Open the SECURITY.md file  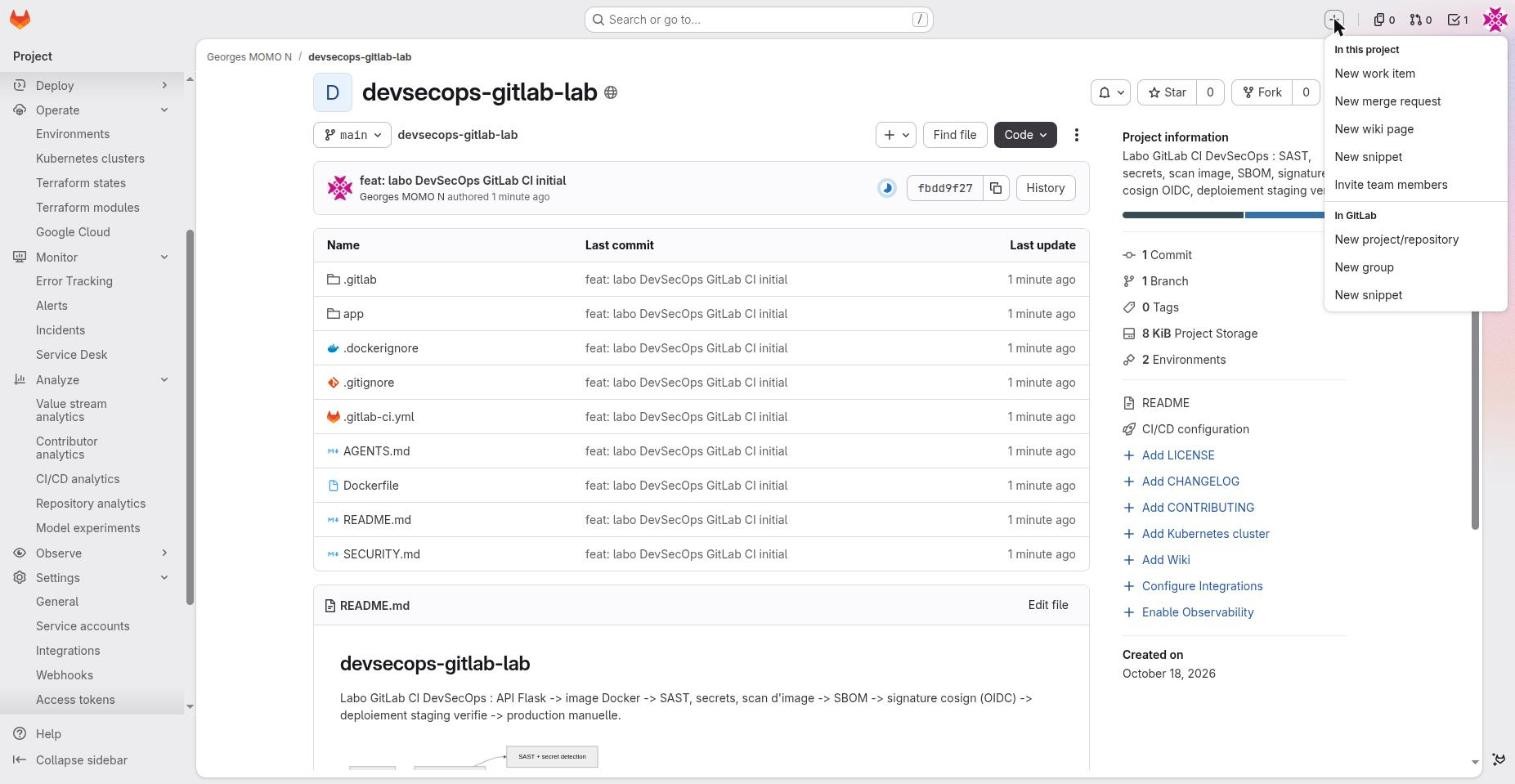(381, 554)
